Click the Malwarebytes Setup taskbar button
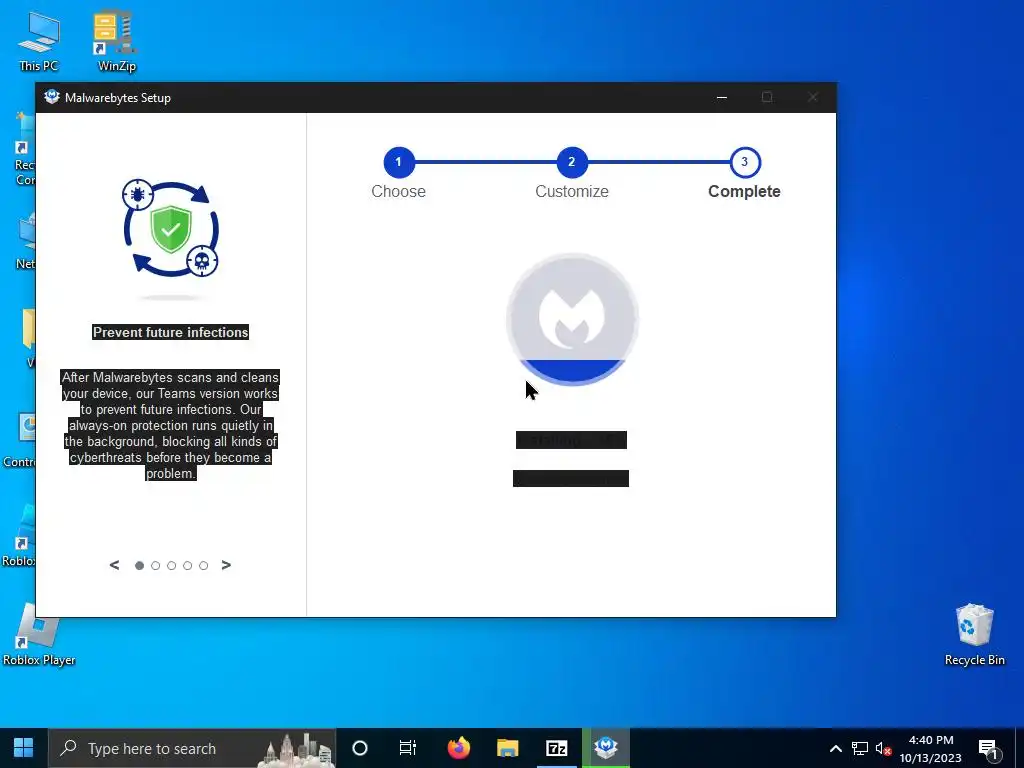 [x=606, y=748]
